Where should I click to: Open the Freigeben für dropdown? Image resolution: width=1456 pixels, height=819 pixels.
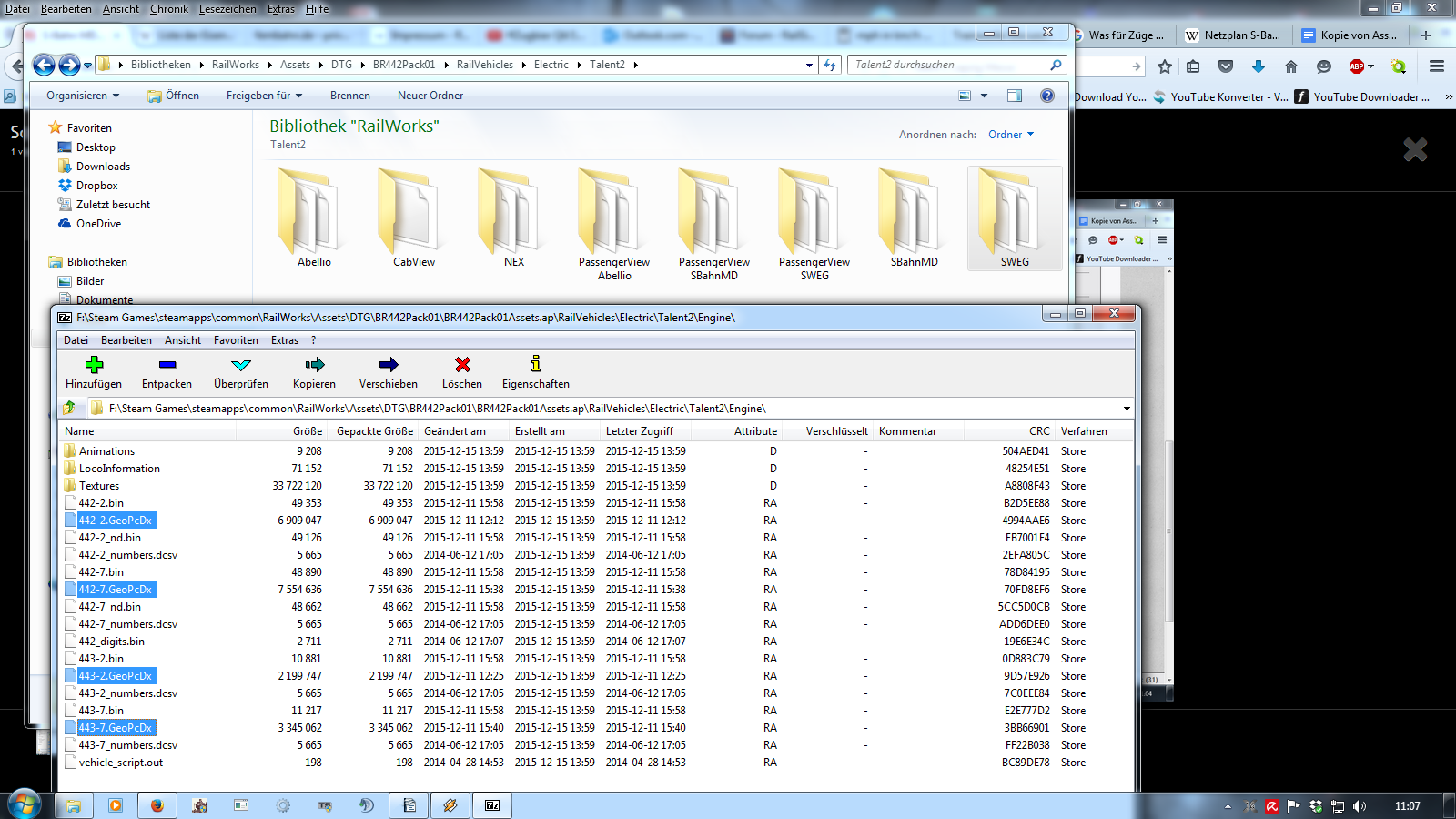[x=264, y=96]
